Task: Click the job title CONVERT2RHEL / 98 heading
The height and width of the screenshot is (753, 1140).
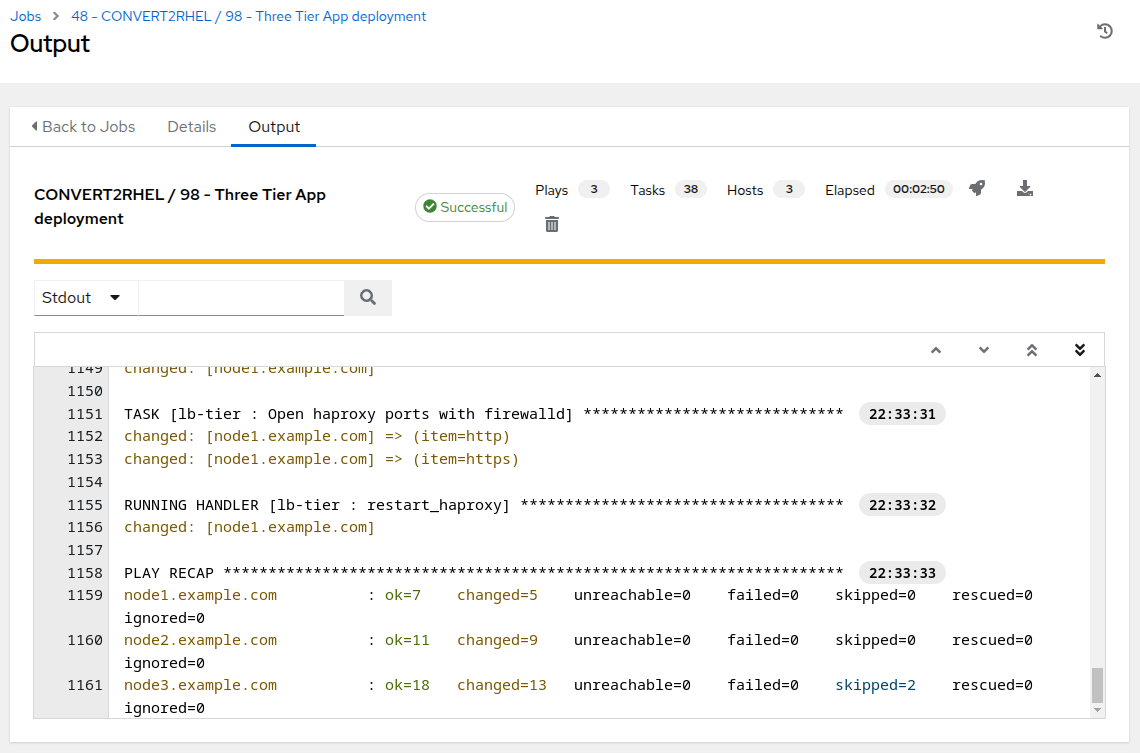Action: click(180, 206)
